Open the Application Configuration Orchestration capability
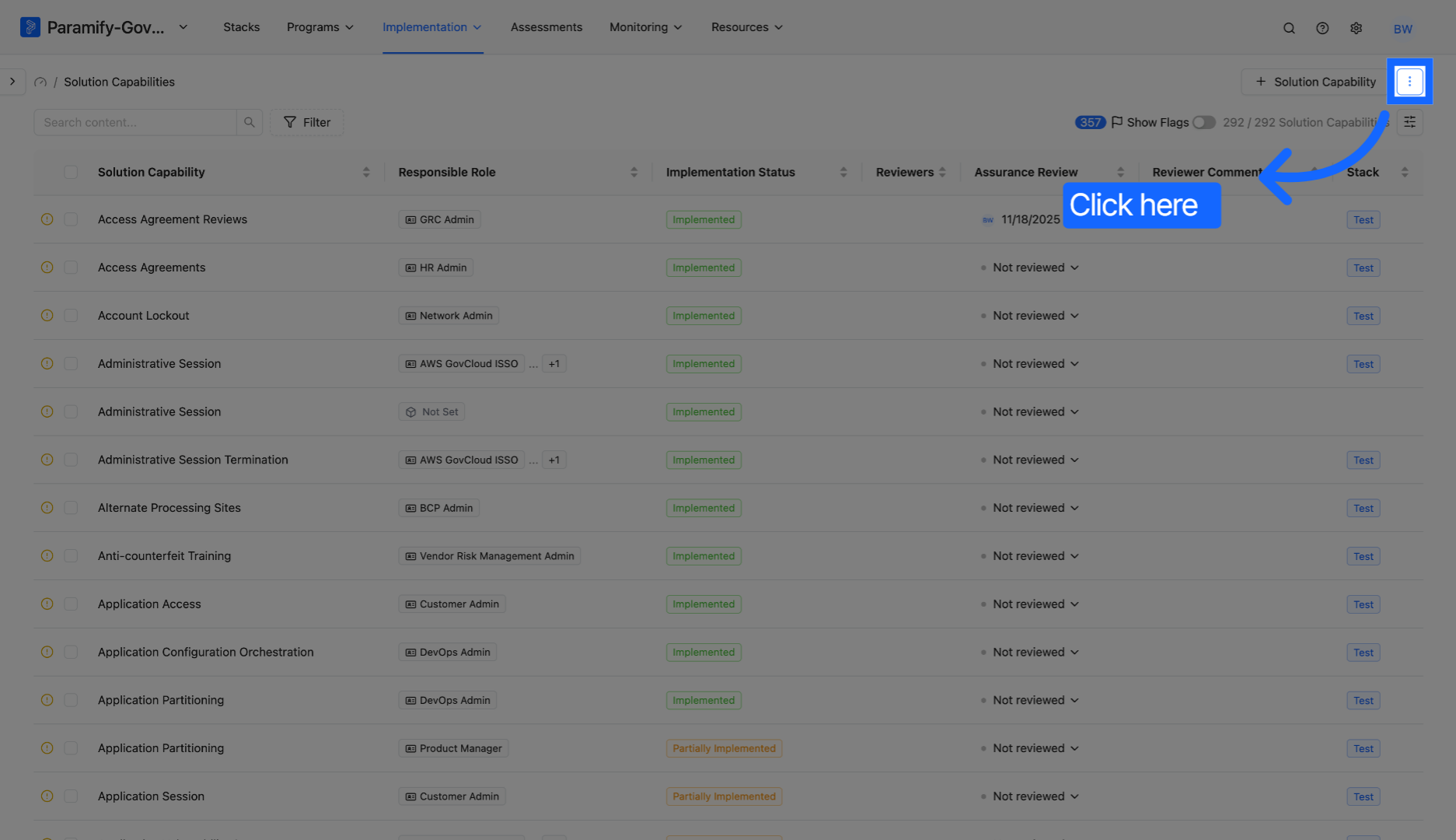The height and width of the screenshot is (840, 1456). [x=206, y=653]
